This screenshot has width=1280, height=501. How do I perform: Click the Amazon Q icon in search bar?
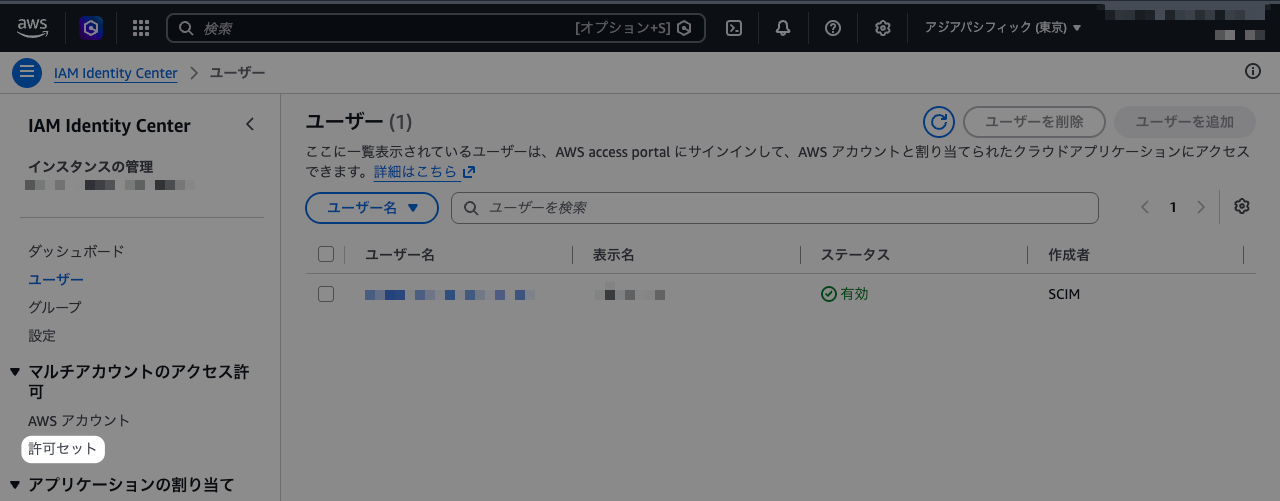[x=684, y=29]
